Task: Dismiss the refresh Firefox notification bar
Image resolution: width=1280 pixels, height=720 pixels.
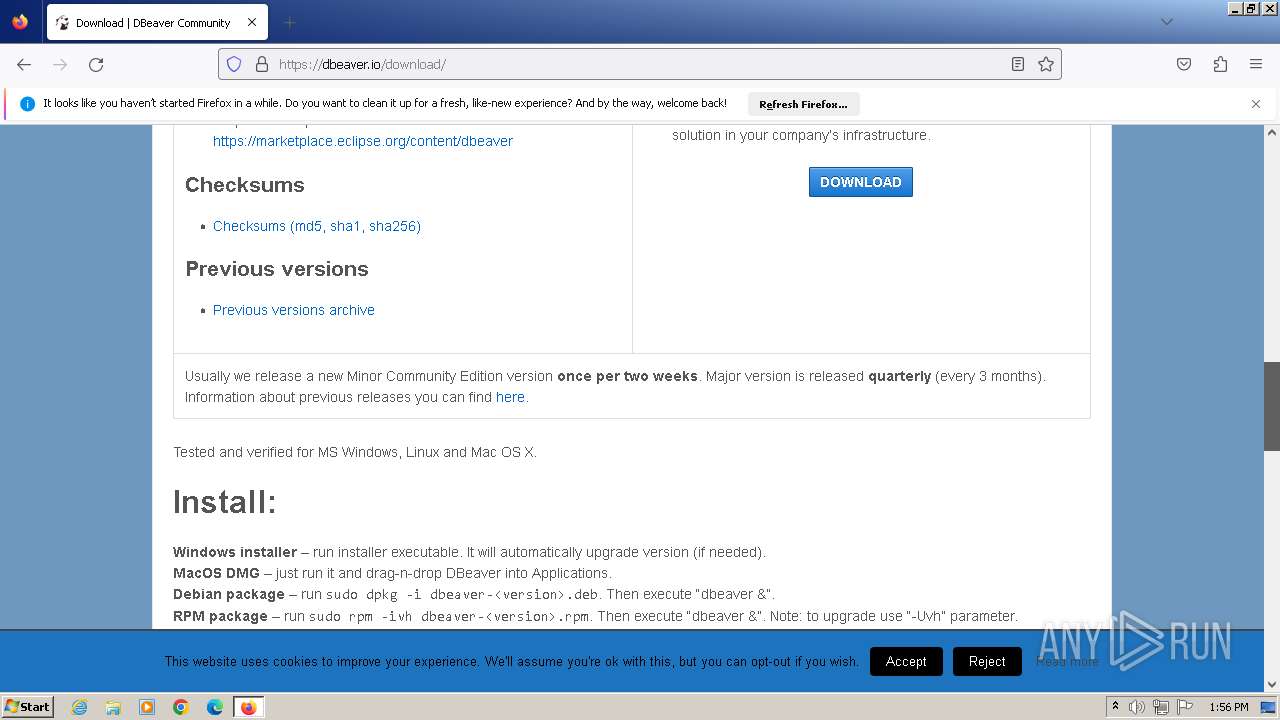Action: click(1256, 104)
